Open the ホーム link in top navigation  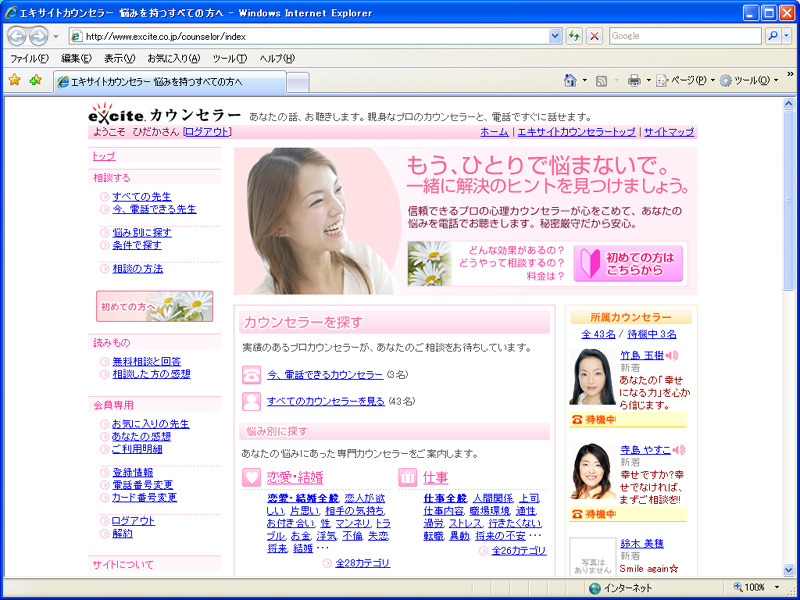coord(494,132)
